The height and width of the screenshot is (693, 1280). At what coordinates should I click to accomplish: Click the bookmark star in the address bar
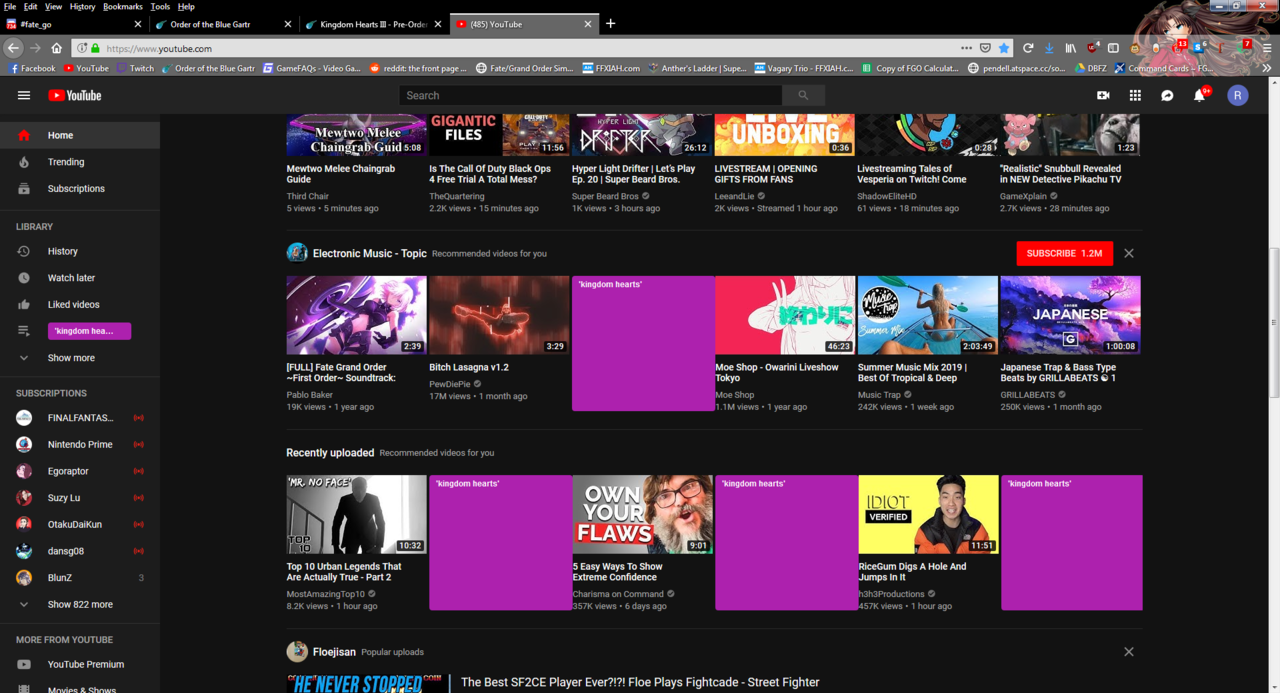[x=1003, y=48]
